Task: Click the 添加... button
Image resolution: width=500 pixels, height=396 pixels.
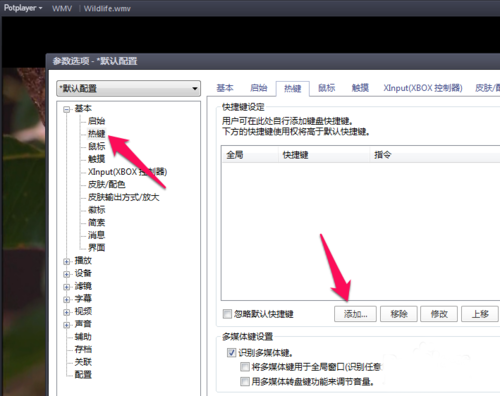Action: click(x=355, y=314)
